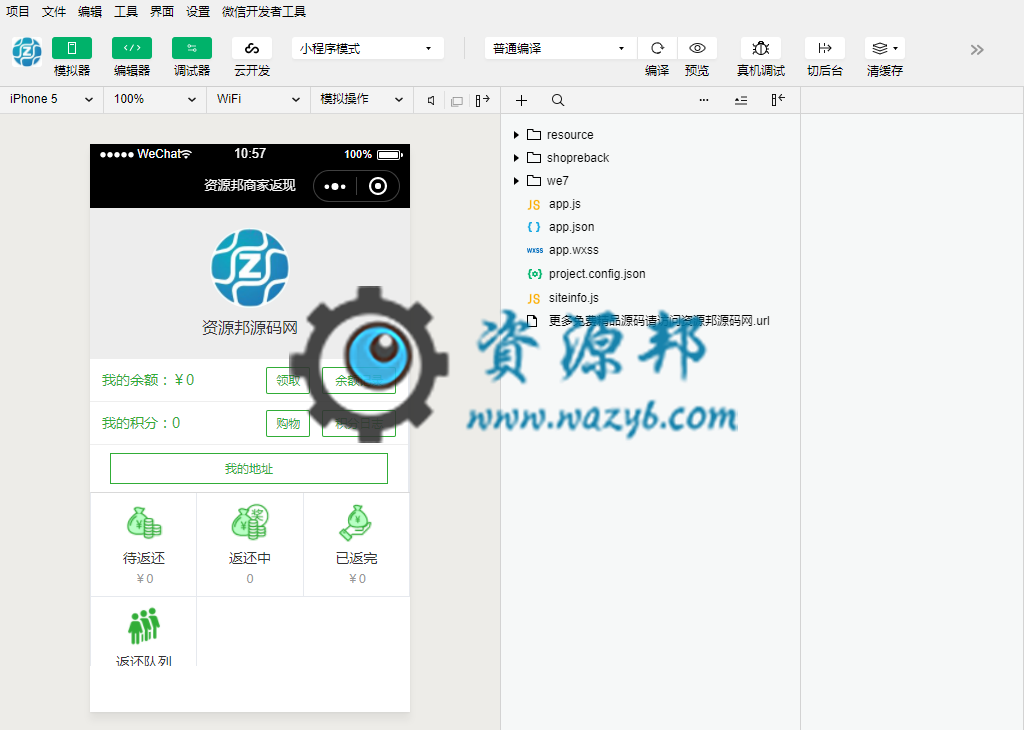Open the iPhone 5 device dropdown

[52, 99]
